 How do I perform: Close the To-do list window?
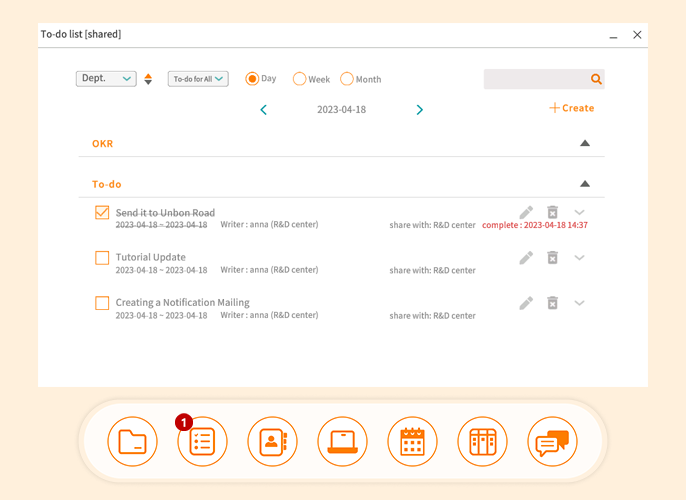pos(637,35)
